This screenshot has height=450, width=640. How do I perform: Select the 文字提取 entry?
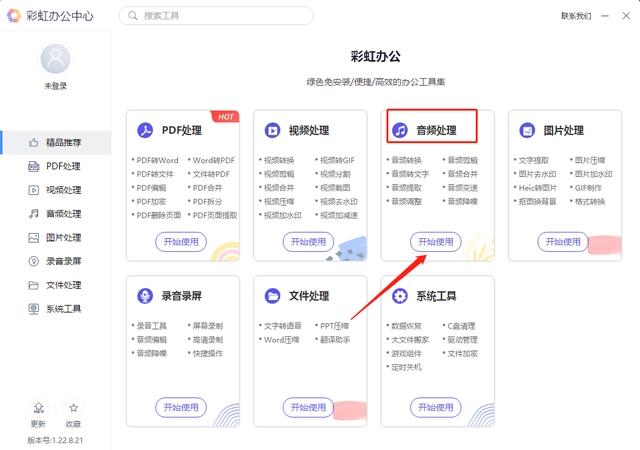coord(534,160)
